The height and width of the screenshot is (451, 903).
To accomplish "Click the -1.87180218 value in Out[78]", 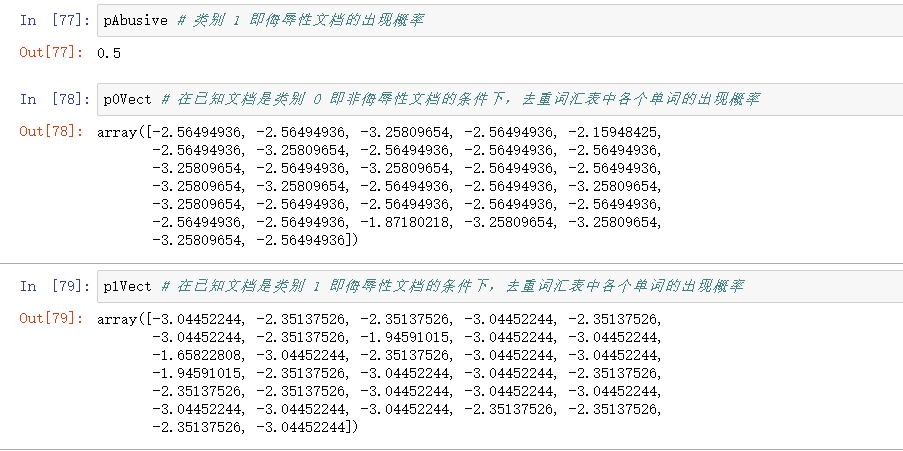I will coord(404,223).
